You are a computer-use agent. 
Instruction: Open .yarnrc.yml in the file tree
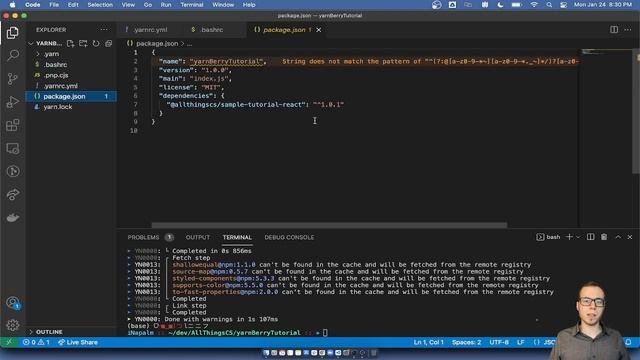tap(60, 86)
